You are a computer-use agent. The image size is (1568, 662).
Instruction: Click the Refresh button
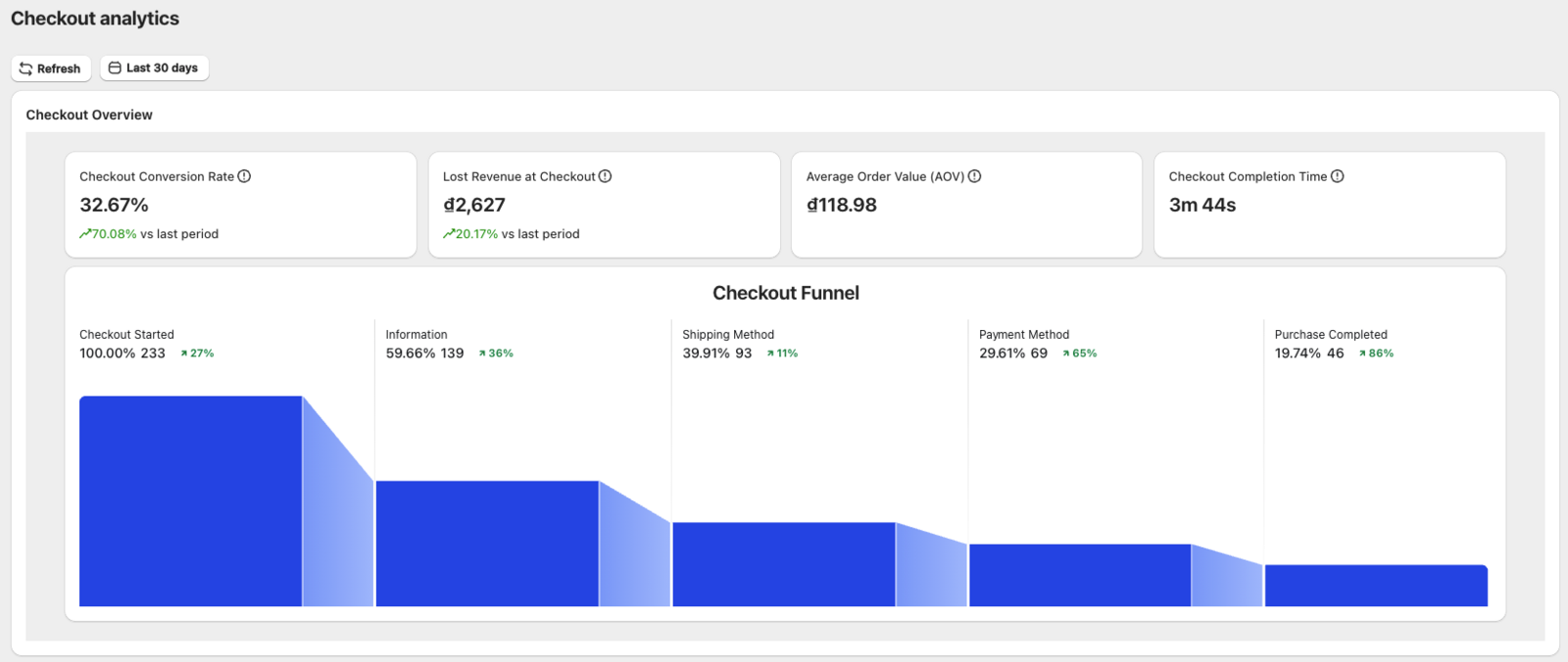click(x=51, y=69)
